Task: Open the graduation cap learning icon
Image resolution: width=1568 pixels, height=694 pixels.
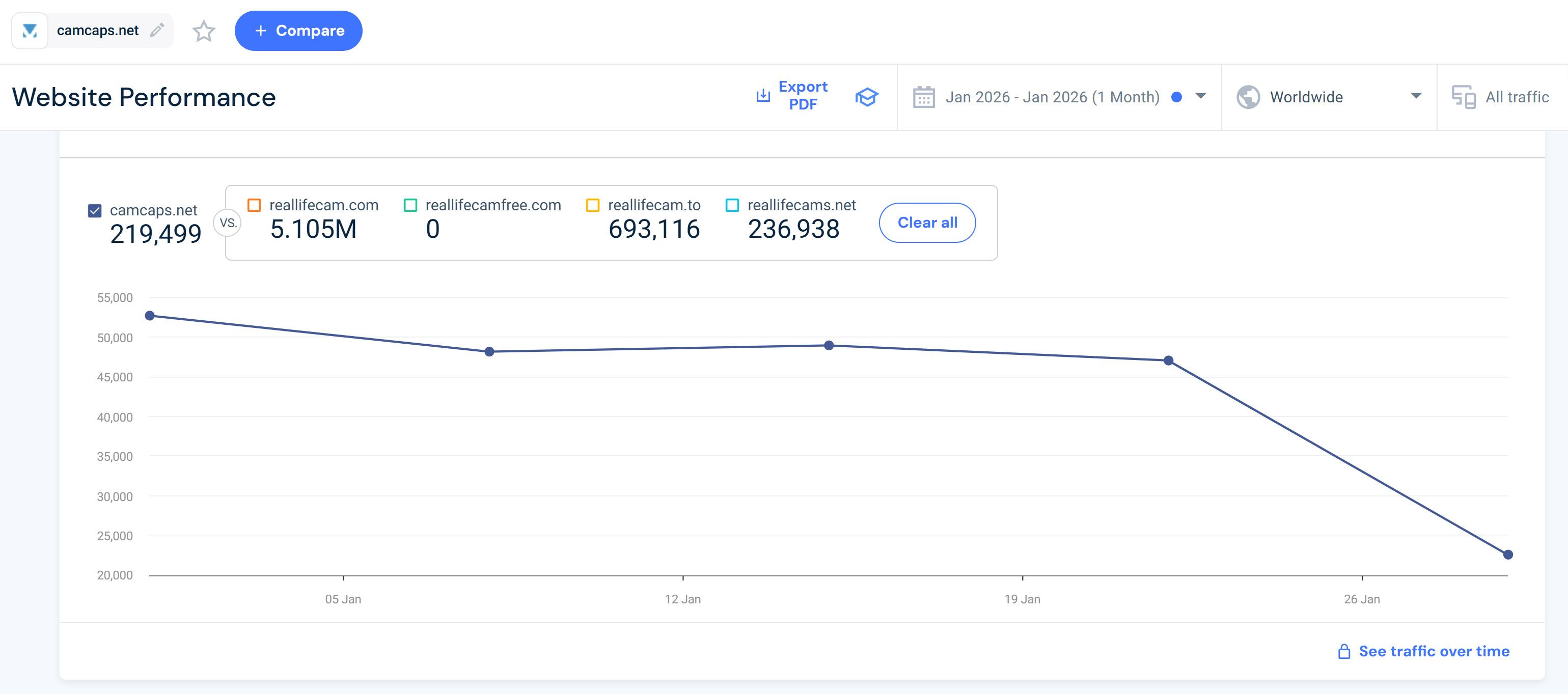Action: pyautogui.click(x=866, y=97)
